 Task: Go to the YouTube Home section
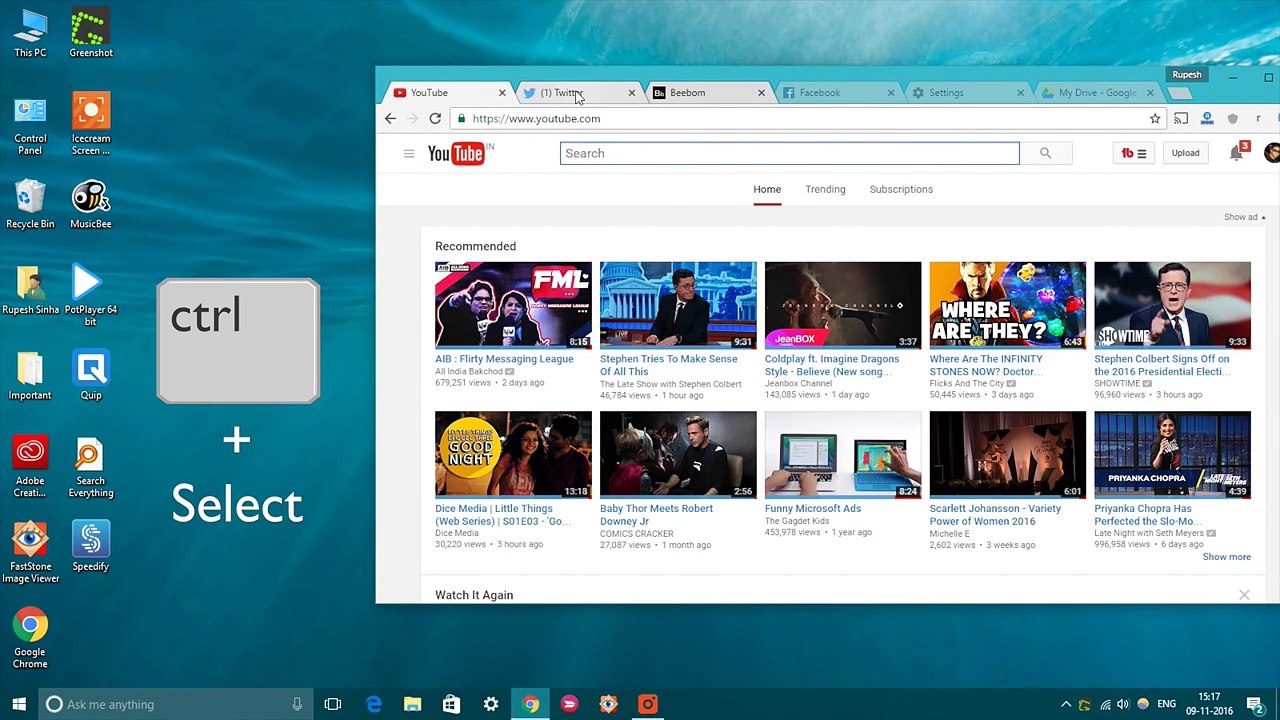(767, 189)
